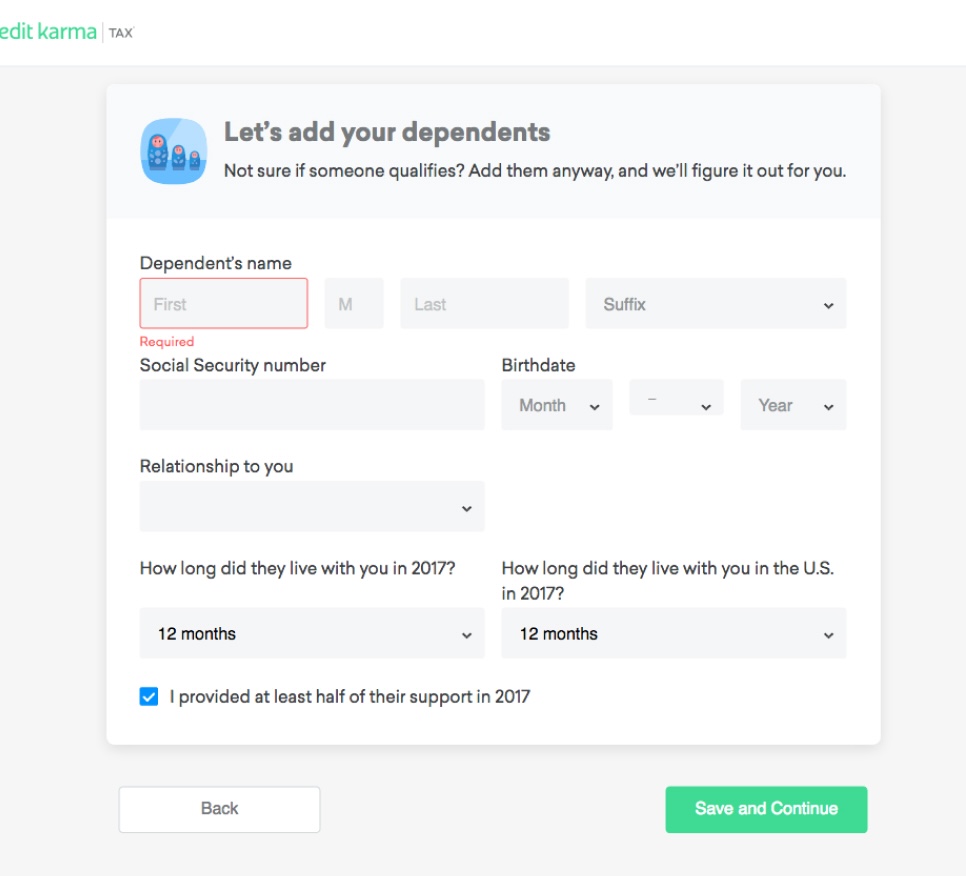Open the Suffix dropdown
This screenshot has width=966, height=876.
pyautogui.click(x=715, y=303)
